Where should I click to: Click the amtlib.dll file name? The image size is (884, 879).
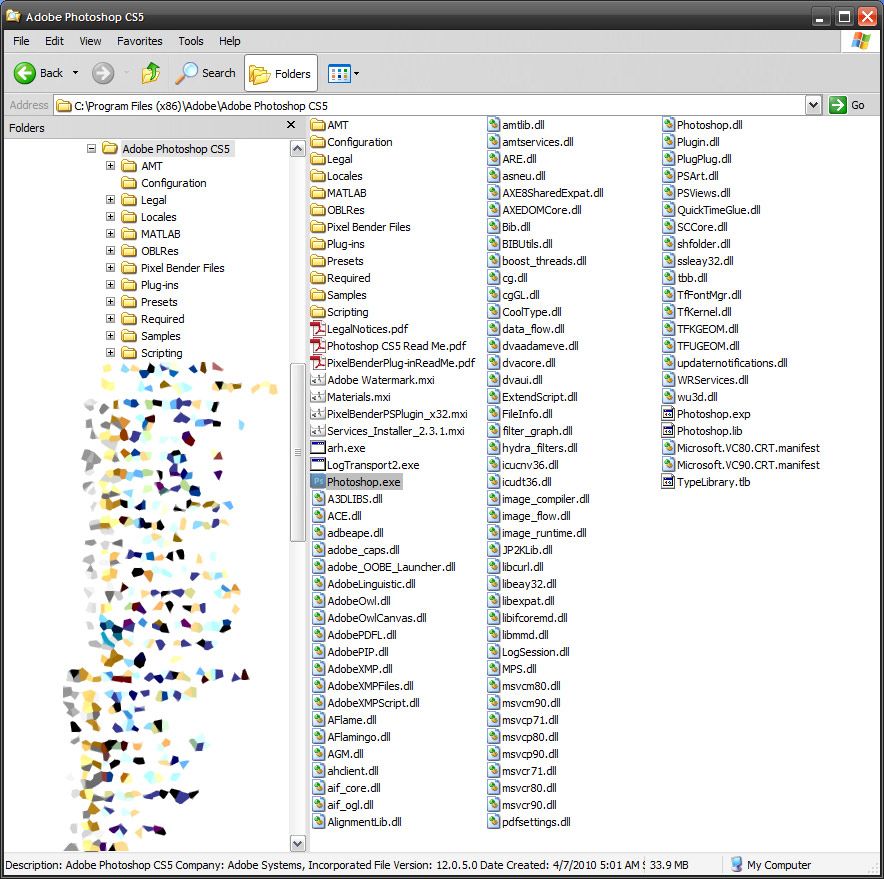coord(523,125)
